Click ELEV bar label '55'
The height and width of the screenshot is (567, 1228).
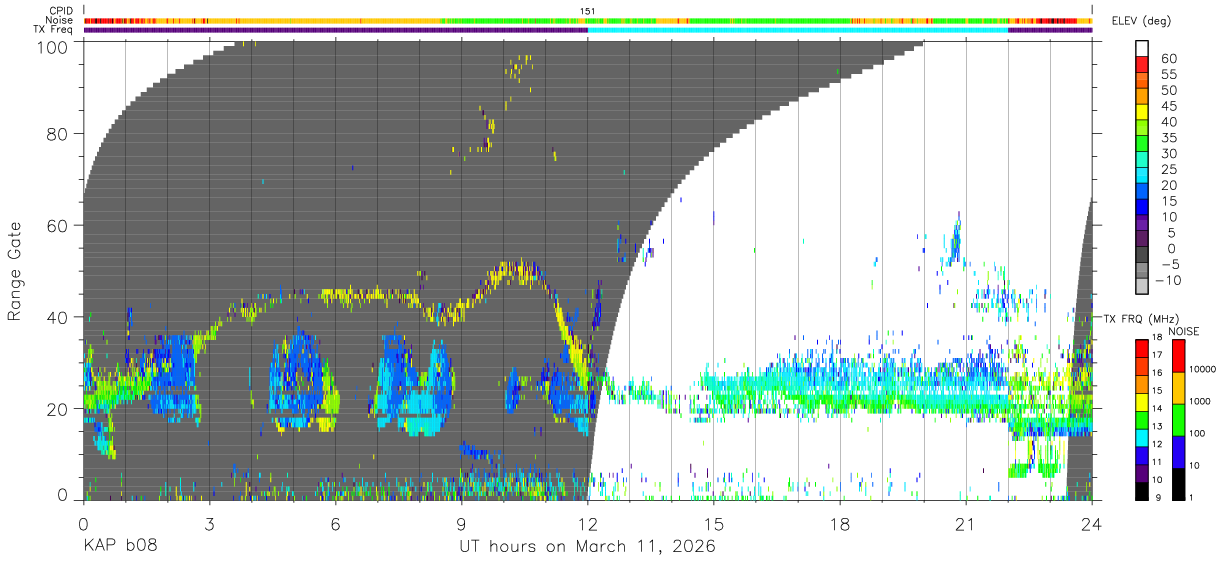pos(1169,74)
